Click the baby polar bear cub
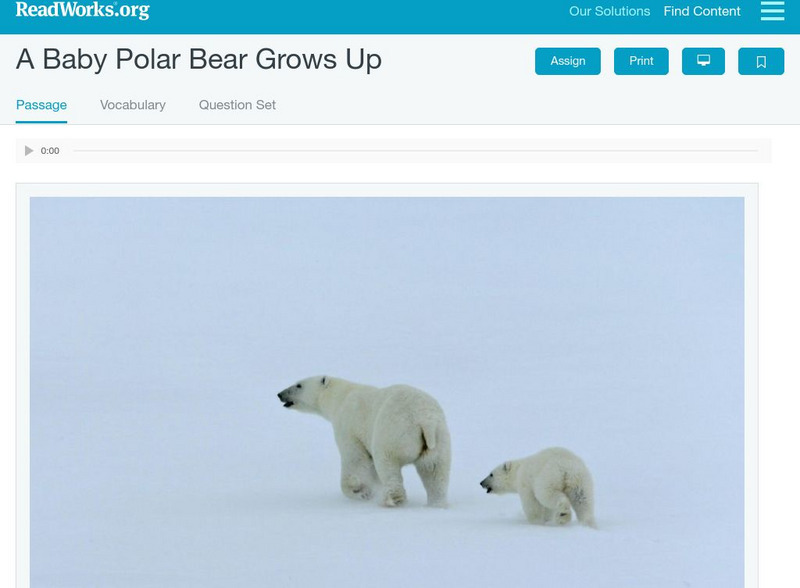The height and width of the screenshot is (588, 800). pos(539,487)
